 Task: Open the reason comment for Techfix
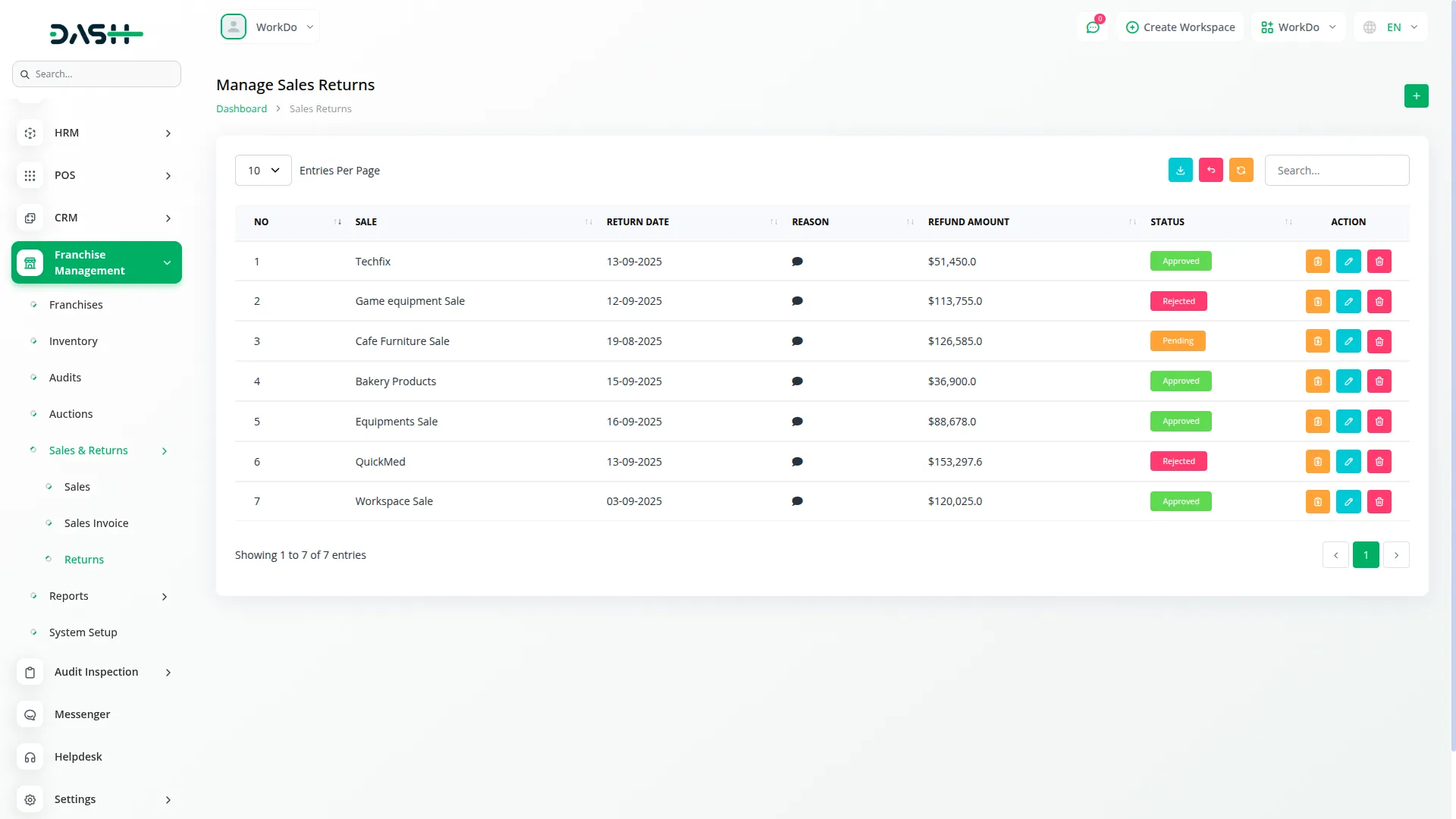click(797, 262)
